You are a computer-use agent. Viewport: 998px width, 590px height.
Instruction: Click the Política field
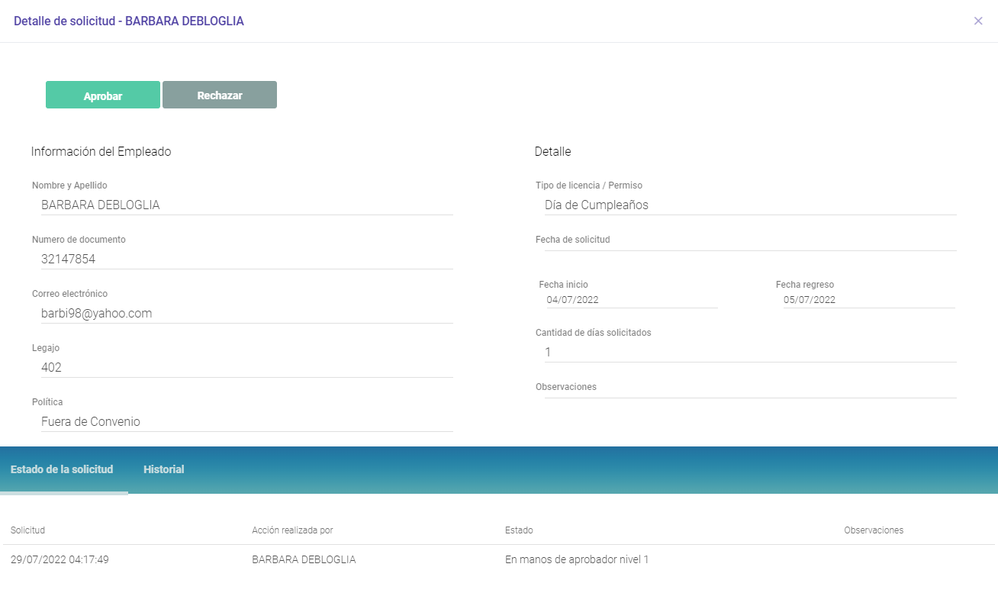247,421
